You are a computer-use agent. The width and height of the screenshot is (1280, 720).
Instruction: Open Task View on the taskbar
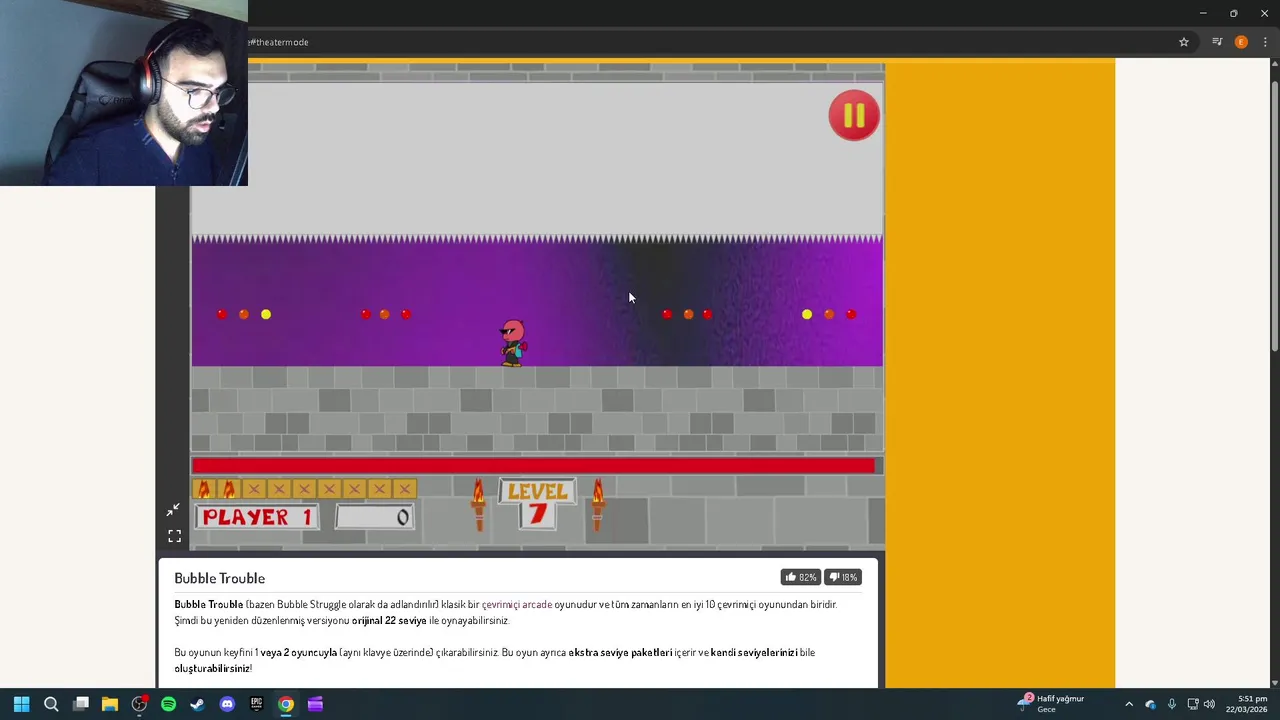coord(81,704)
